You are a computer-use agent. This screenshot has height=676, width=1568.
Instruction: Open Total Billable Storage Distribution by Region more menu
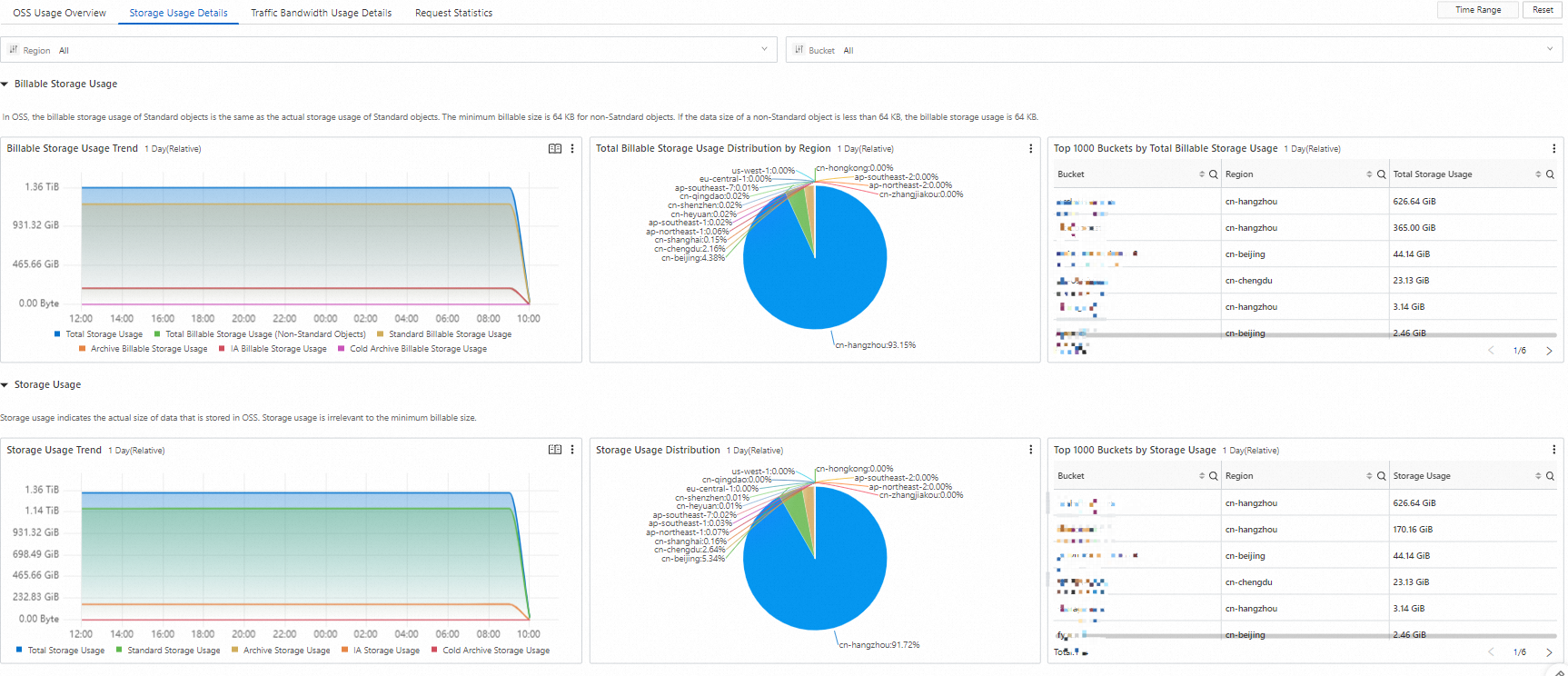(1030, 148)
